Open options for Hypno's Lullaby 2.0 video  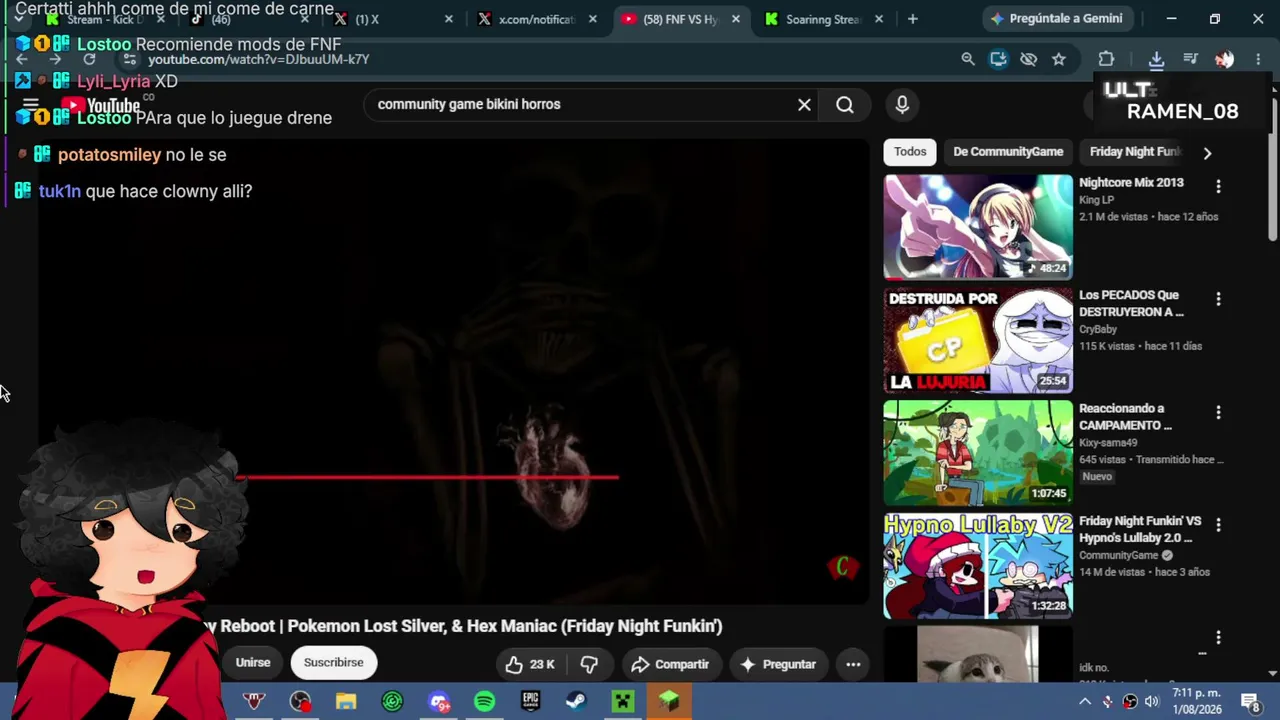(1218, 525)
